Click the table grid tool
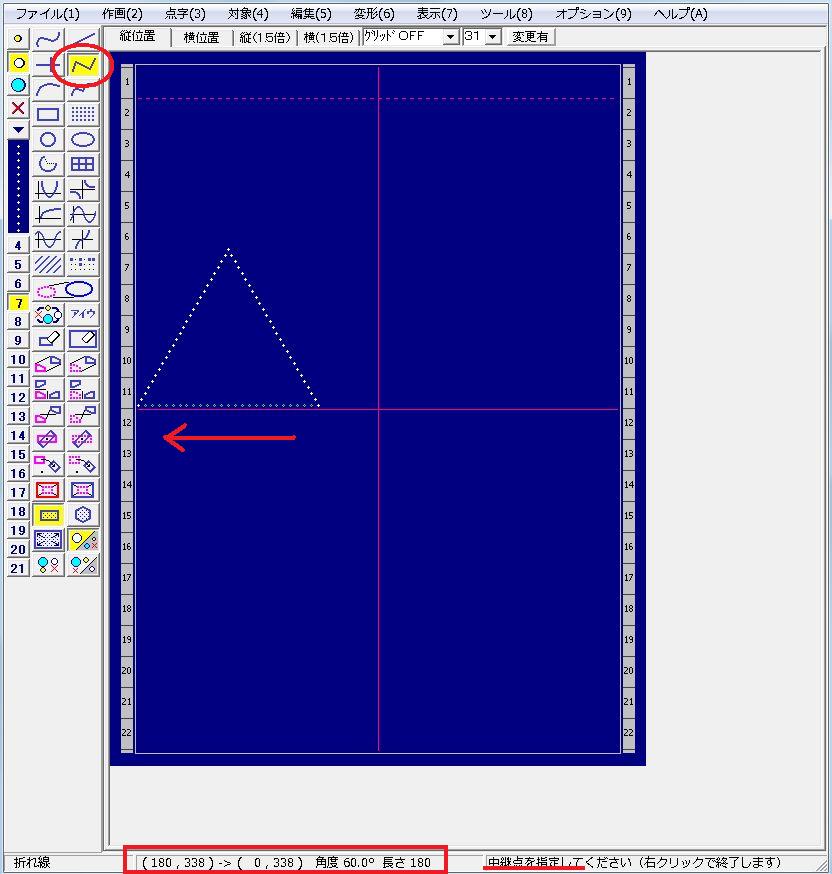Viewport: 832px width, 874px height. pos(83,164)
